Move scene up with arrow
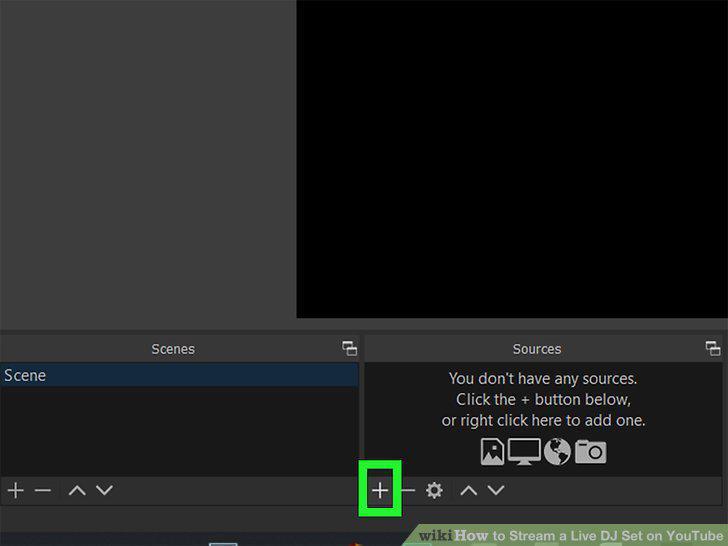This screenshot has width=728, height=546. click(x=77, y=490)
